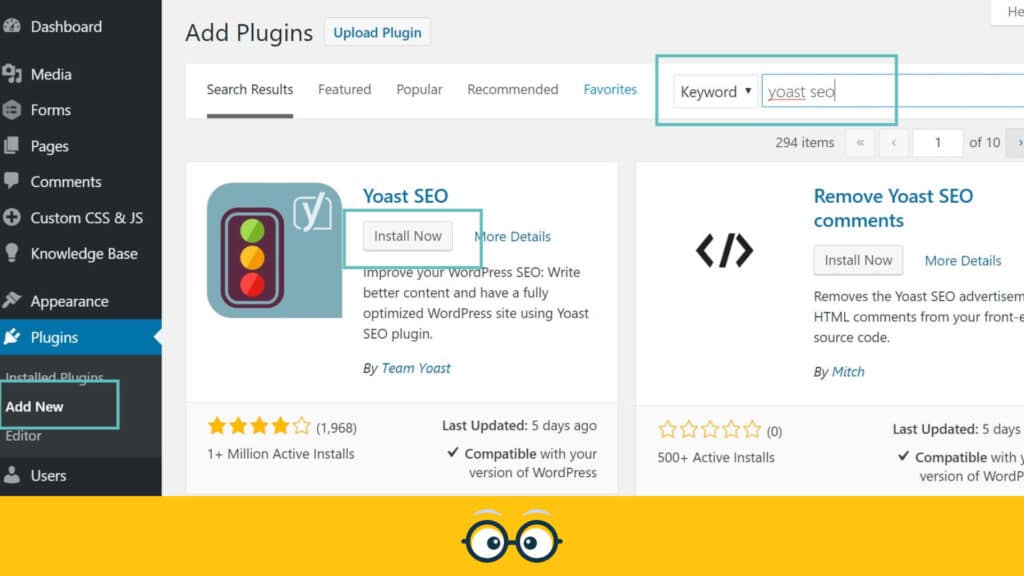Switch to the Favorites tab

pyautogui.click(x=610, y=89)
